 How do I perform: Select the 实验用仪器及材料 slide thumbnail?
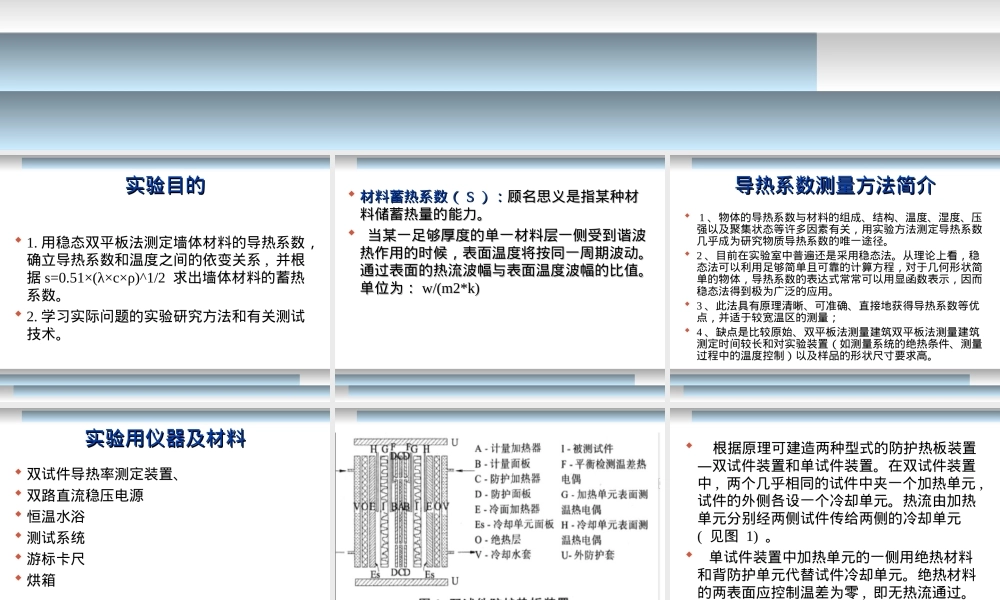(165, 504)
